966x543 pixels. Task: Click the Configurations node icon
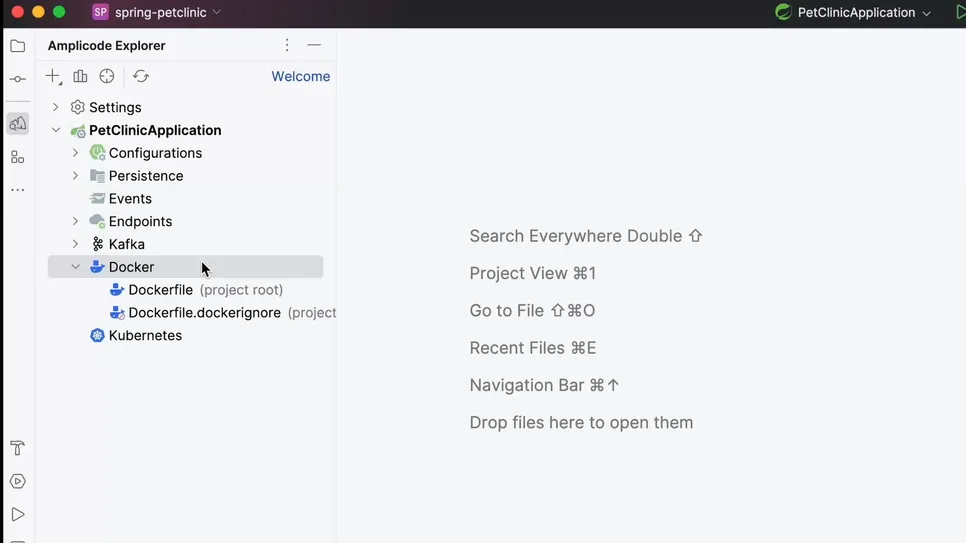[97, 153]
